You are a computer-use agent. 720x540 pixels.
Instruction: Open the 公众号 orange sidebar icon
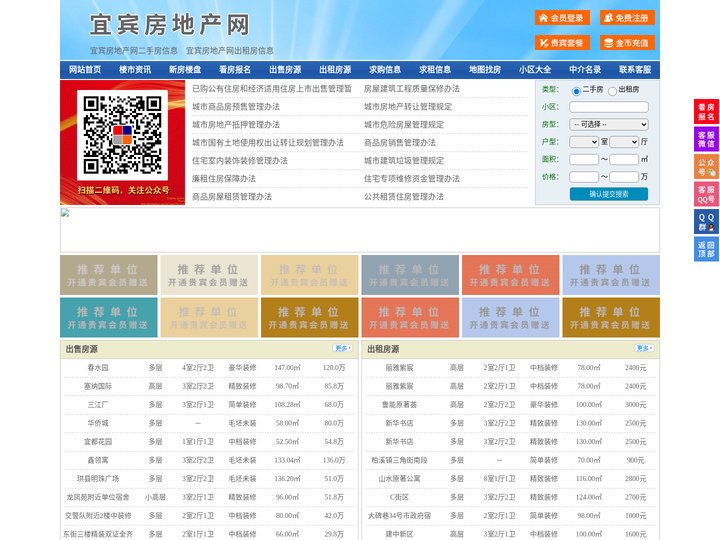point(706,167)
